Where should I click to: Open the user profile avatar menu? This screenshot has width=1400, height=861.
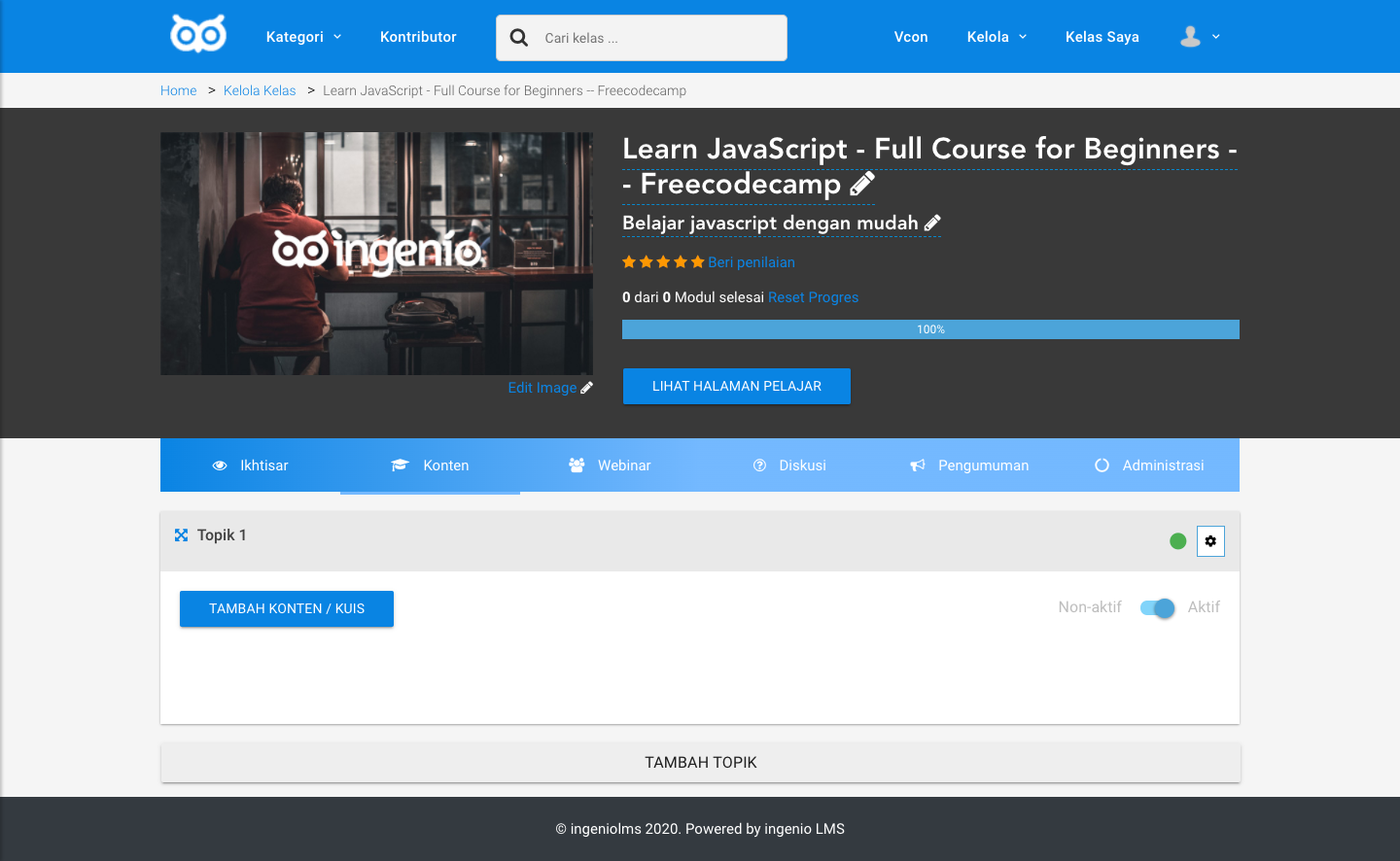pos(1200,37)
